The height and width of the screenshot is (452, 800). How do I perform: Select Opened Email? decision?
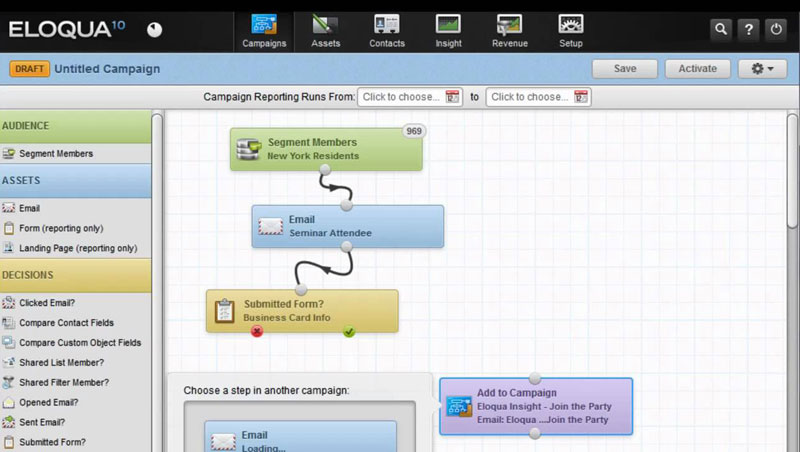click(x=76, y=403)
